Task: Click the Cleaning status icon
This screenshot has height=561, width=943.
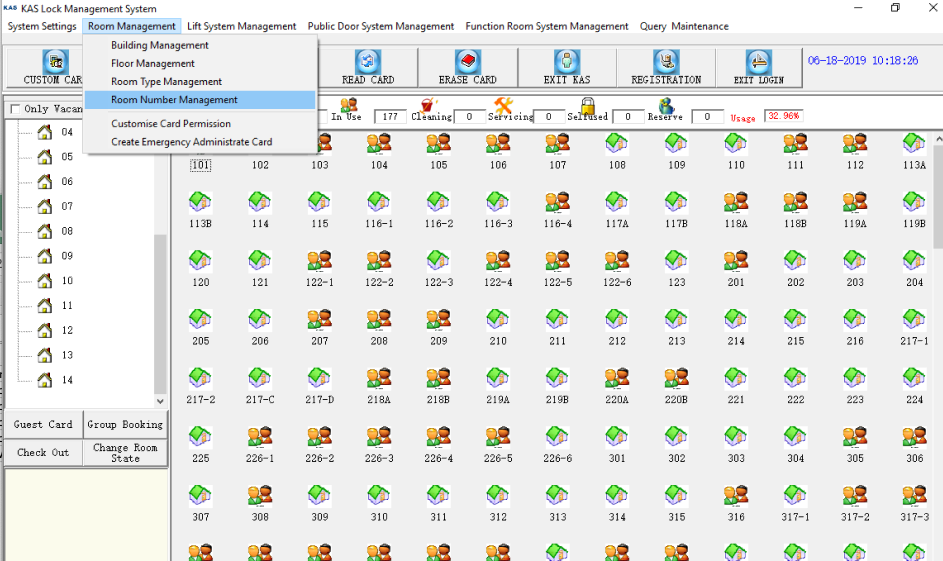Action: coord(428,106)
